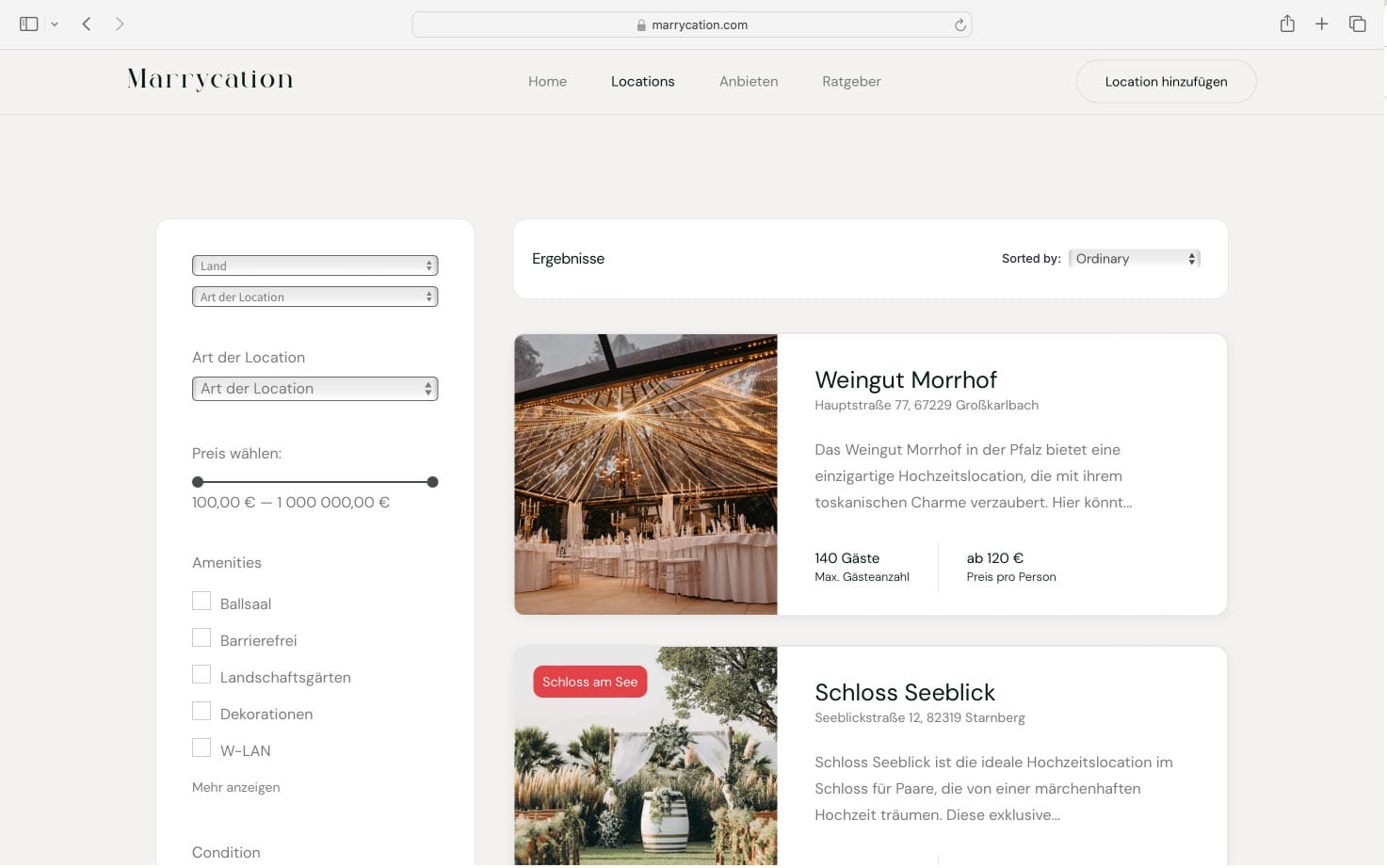Viewport: 1387px width, 868px height.
Task: Open the Schloss Seeblick venue photo
Action: coord(646,756)
